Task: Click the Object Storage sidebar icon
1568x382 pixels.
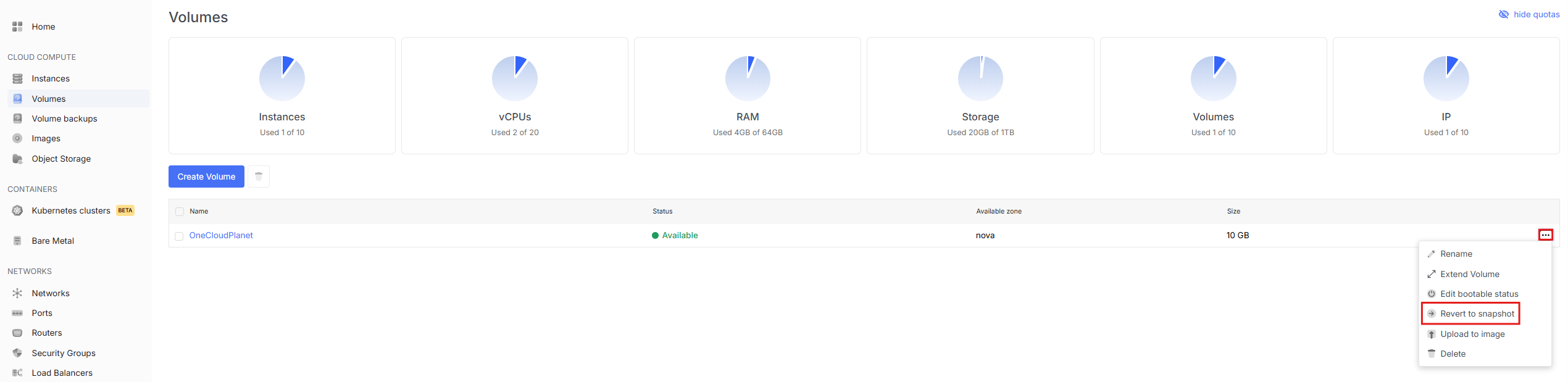Action: coord(17,159)
